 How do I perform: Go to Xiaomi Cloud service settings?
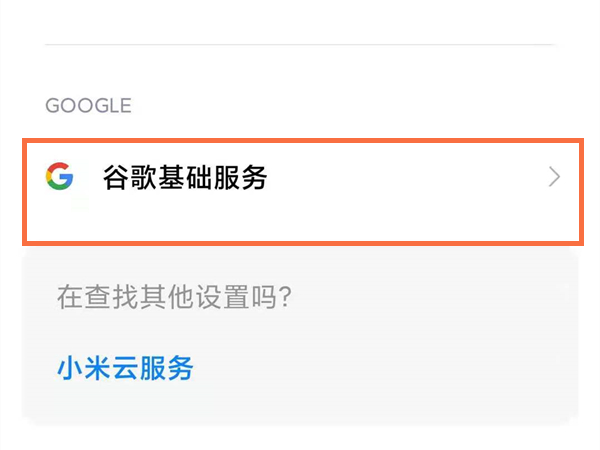125,368
